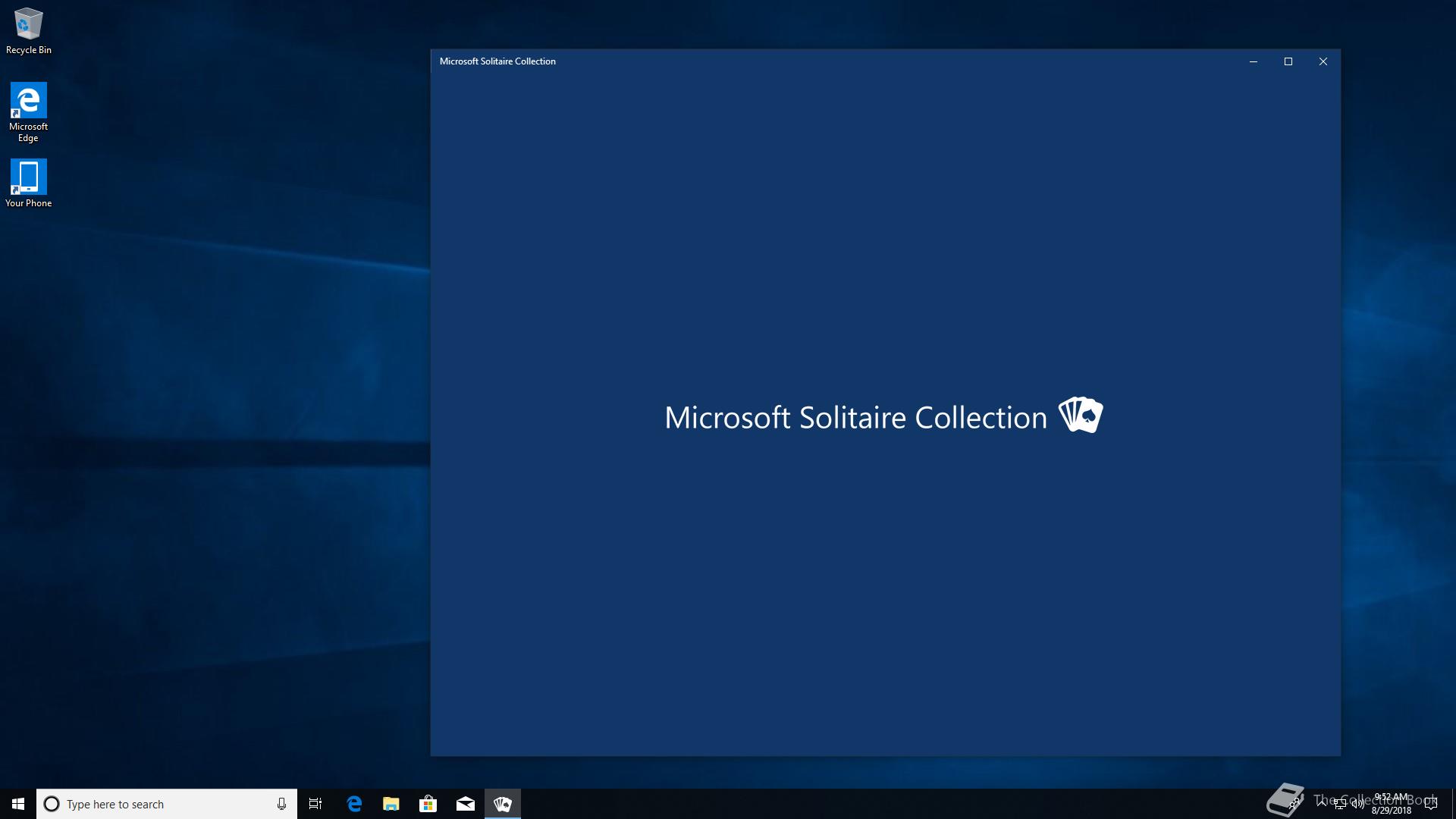This screenshot has height=819, width=1456.
Task: Maximize the Microsoft Solitaire Collection window
Action: click(1288, 61)
